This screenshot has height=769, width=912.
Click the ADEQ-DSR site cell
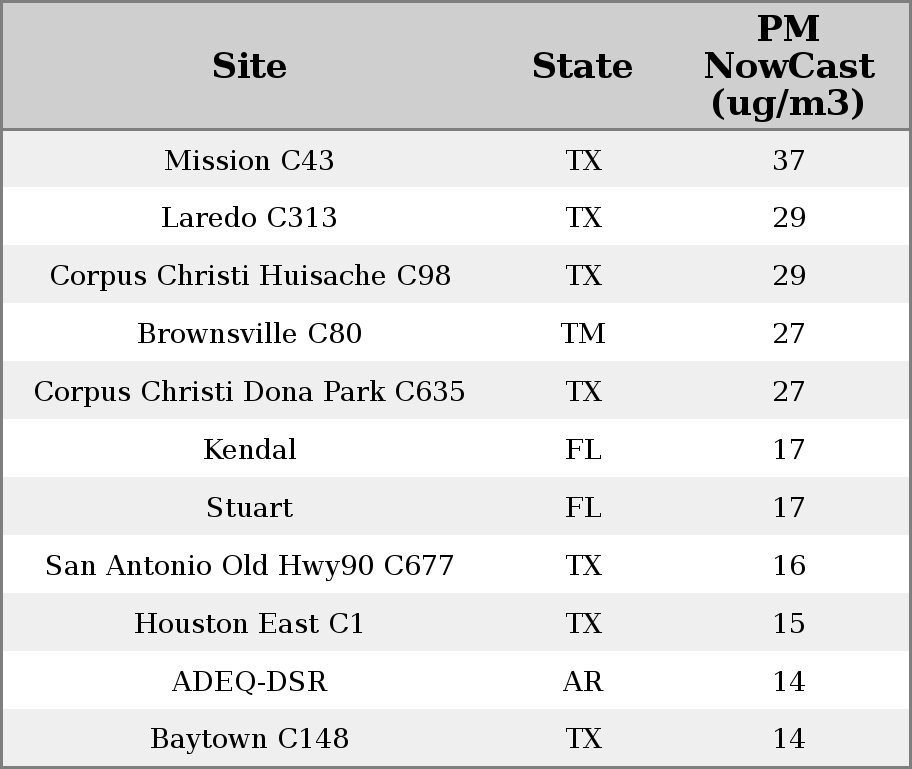pyautogui.click(x=249, y=682)
